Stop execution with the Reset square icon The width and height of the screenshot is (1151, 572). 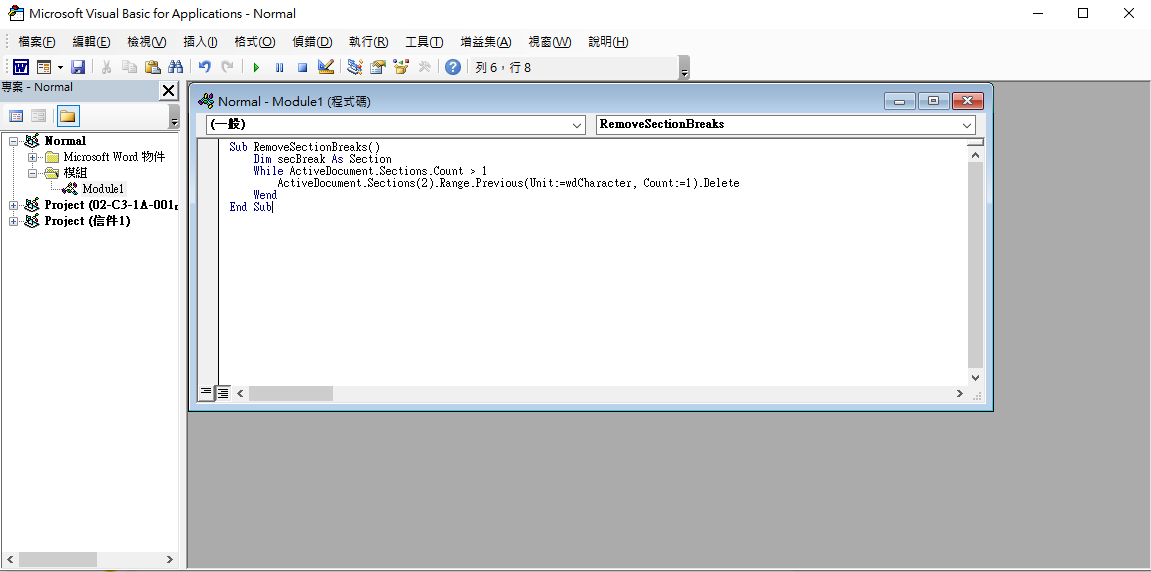click(302, 68)
